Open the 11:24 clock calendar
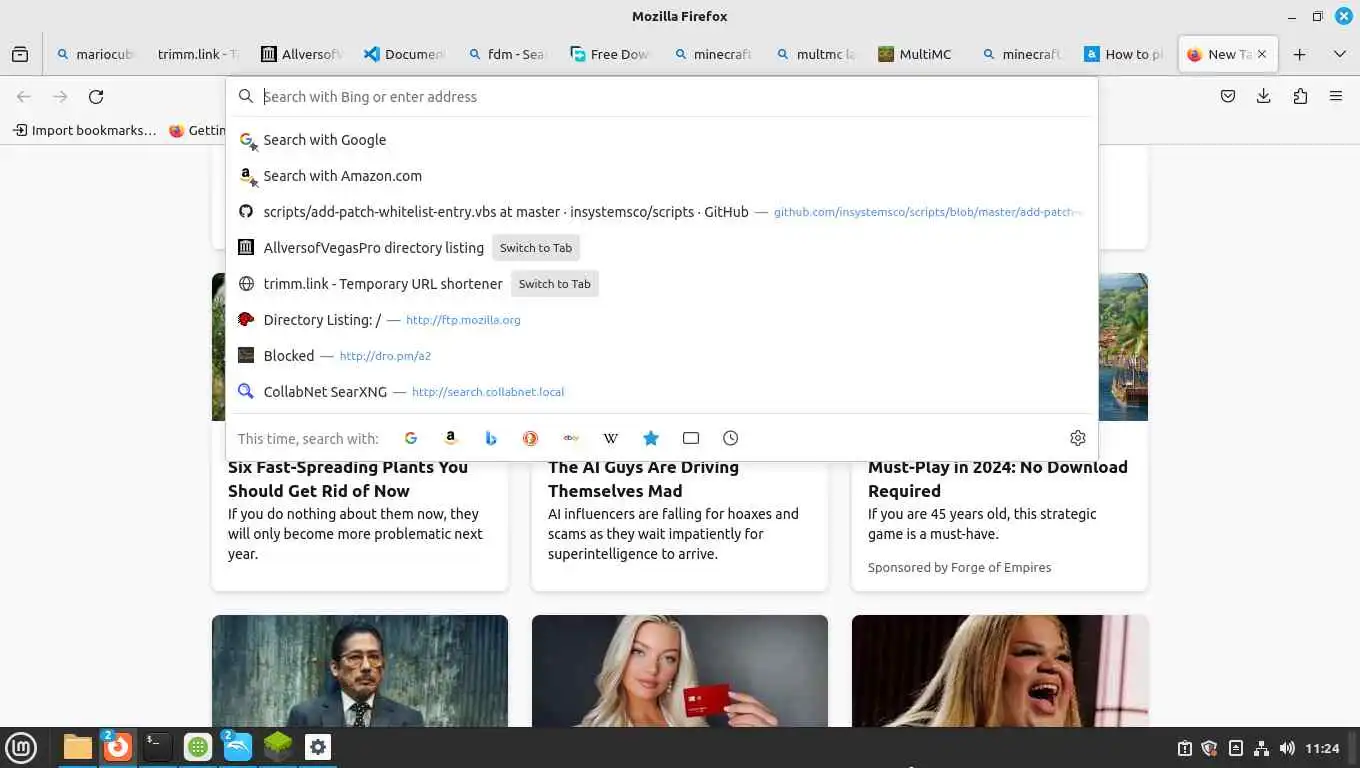This screenshot has width=1360, height=768. click(x=1322, y=748)
